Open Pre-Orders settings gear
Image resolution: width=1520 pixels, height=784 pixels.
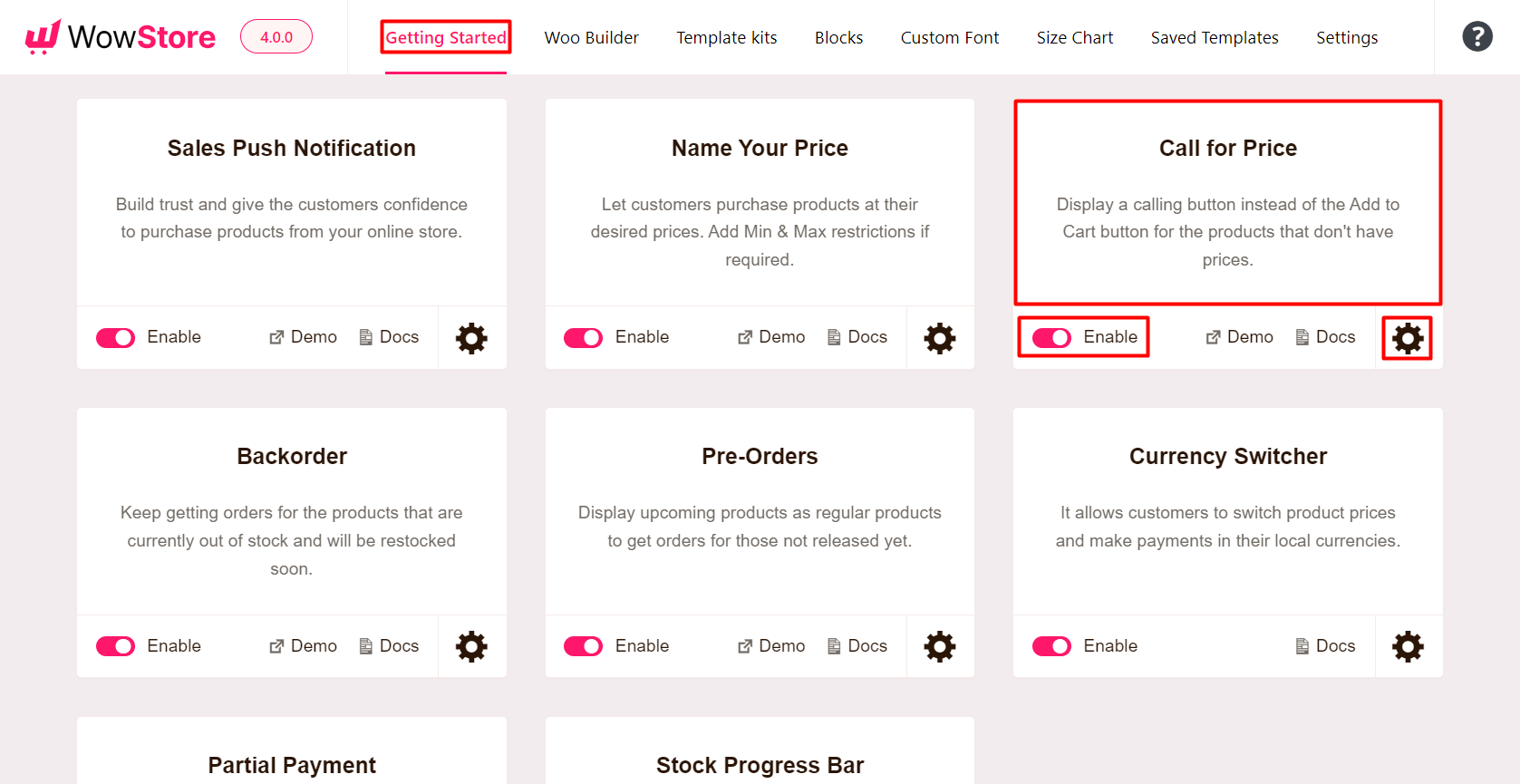pos(940,646)
